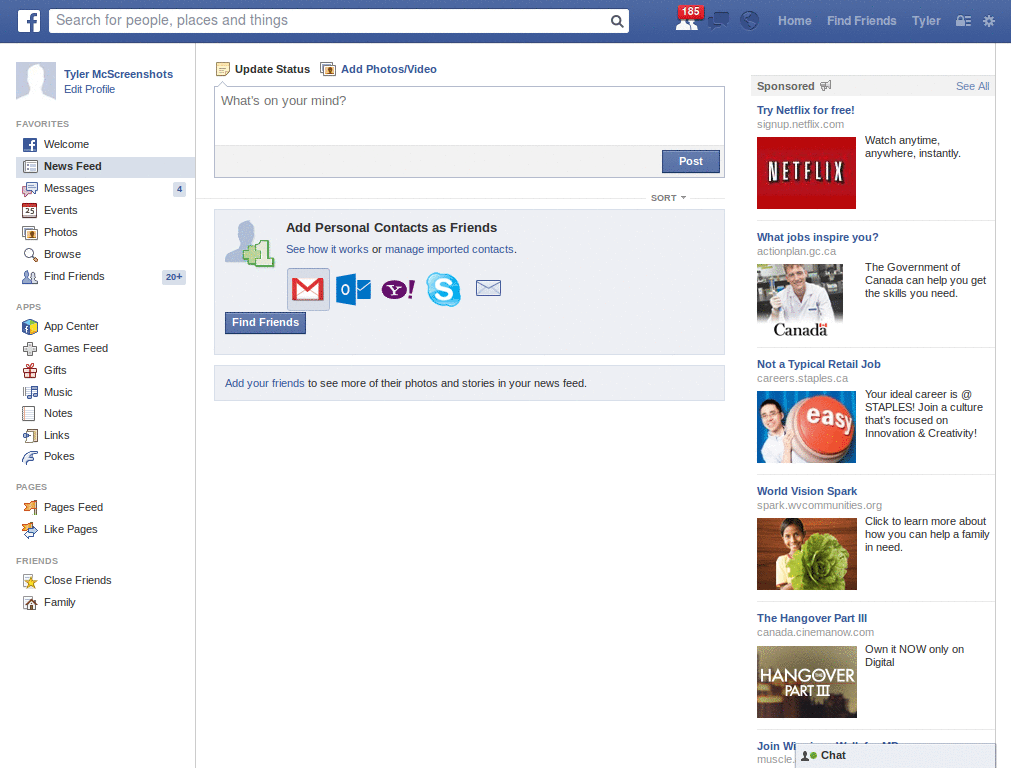The image size is (1024, 768).
Task: Click the Close Friends star icon
Action: [x=30, y=581]
